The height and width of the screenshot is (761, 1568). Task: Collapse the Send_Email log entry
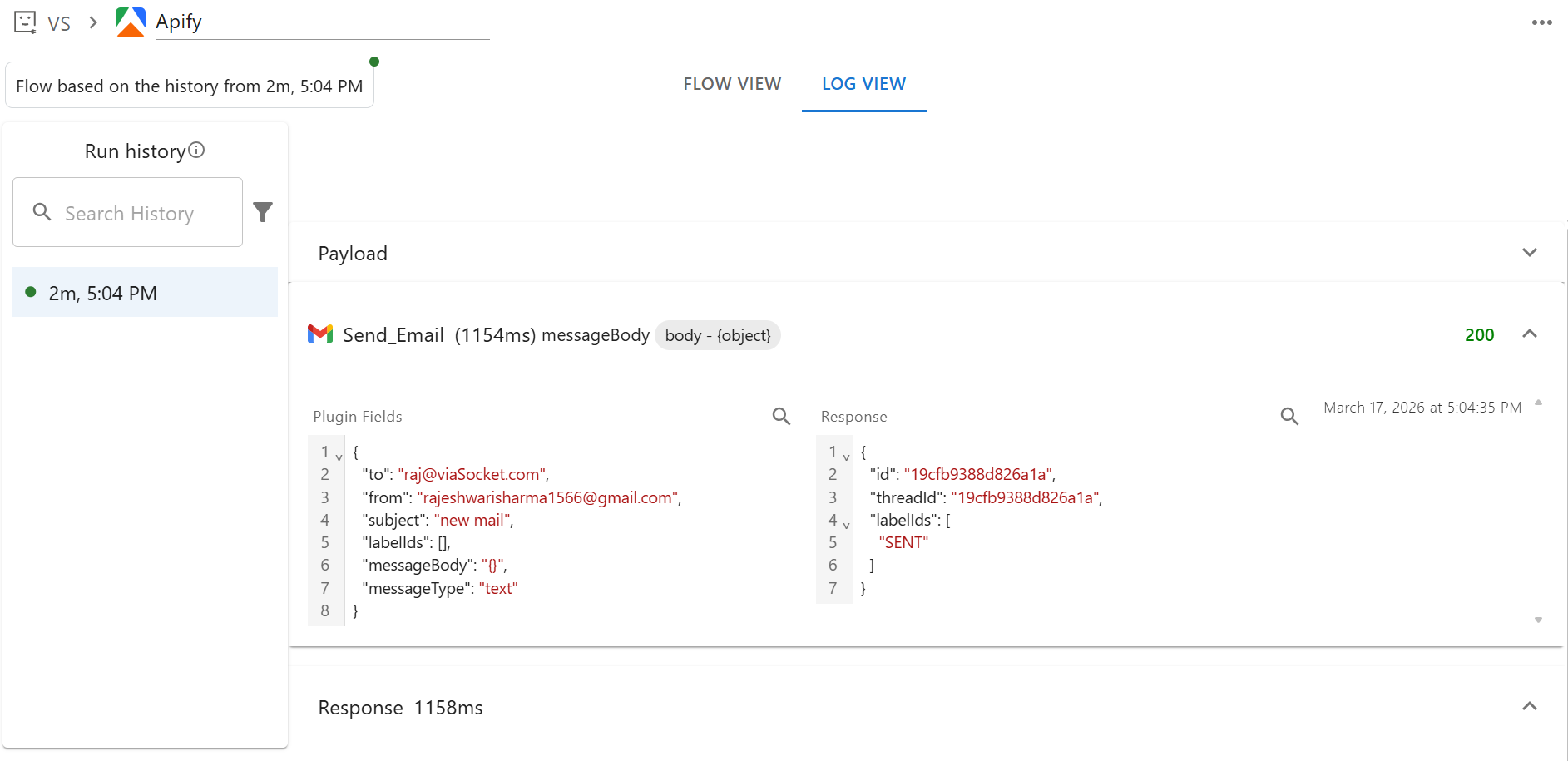point(1531,334)
